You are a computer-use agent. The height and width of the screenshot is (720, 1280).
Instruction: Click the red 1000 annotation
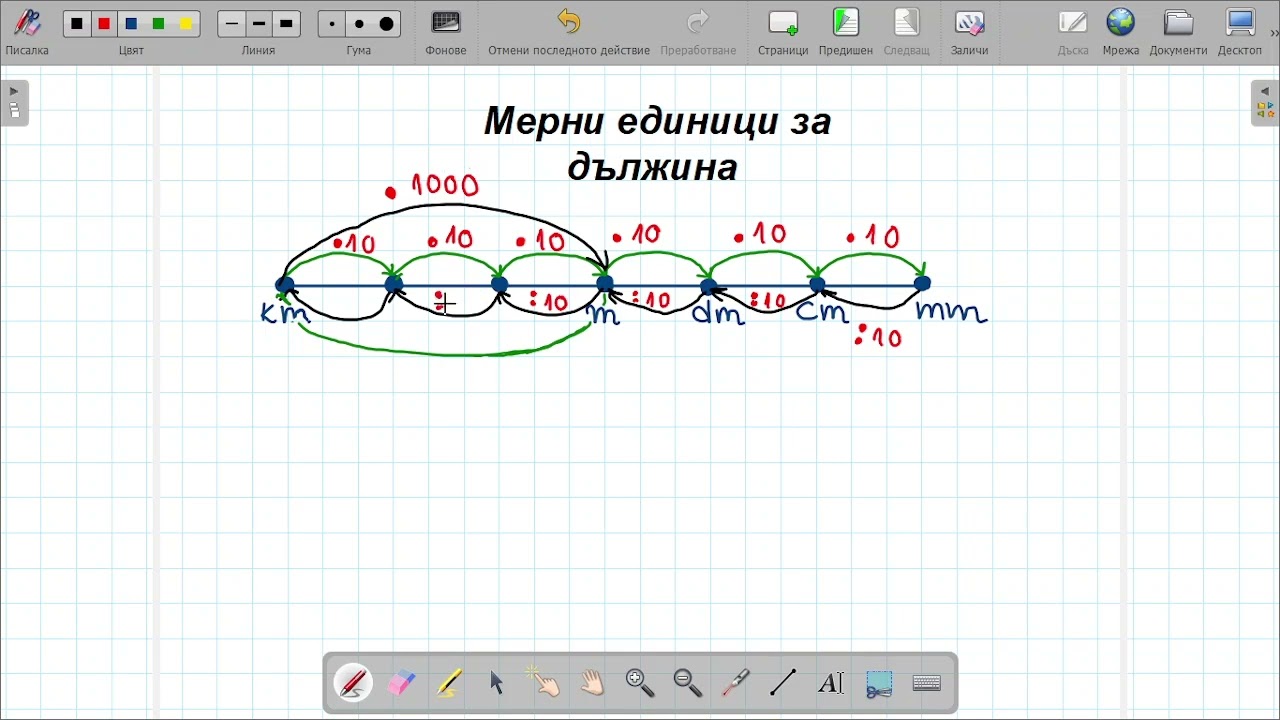(433, 186)
